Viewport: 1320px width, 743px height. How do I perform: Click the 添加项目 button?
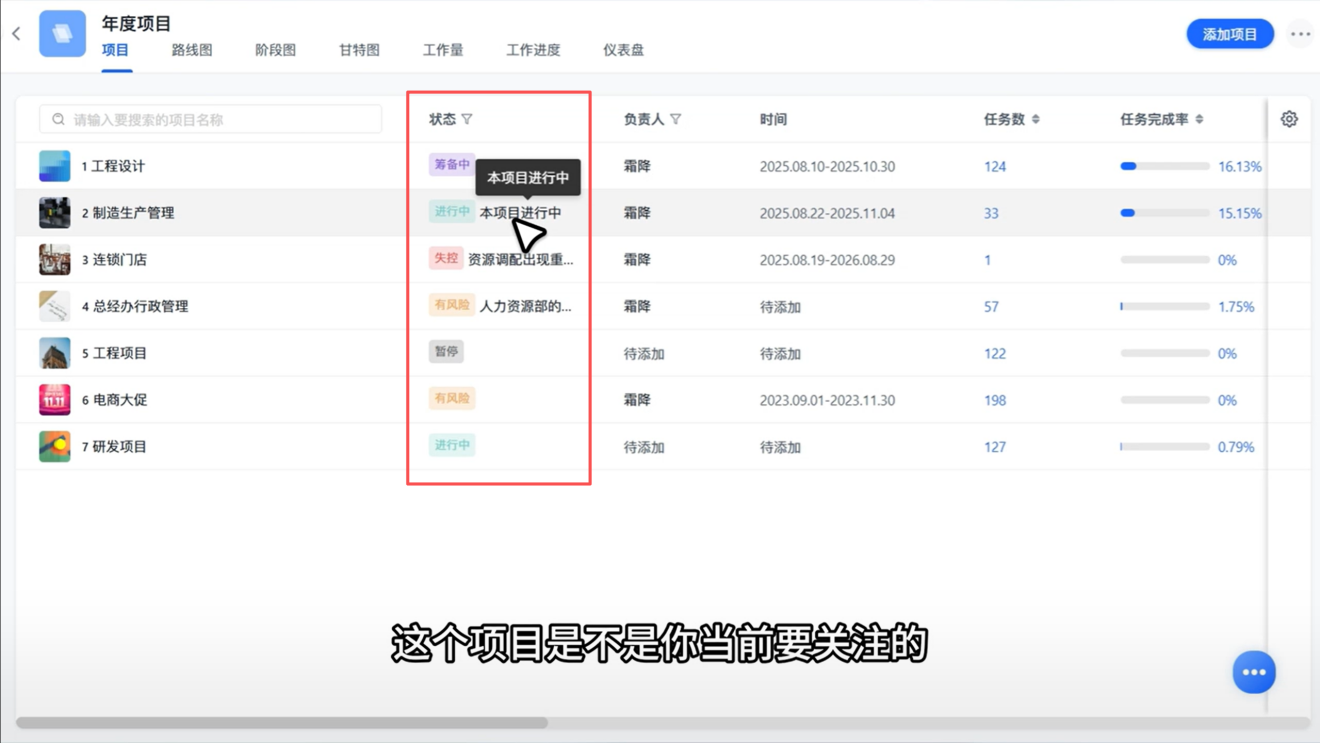[x=1230, y=34]
